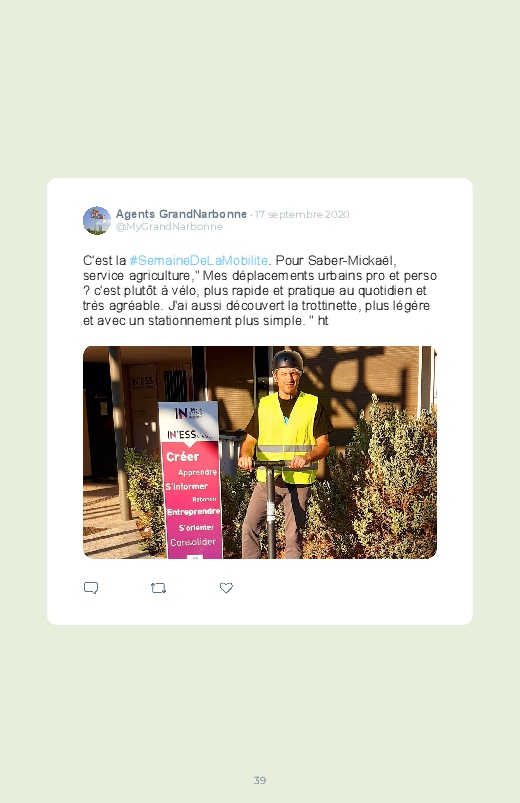Click the yellow safety vest in the photo

286,438
